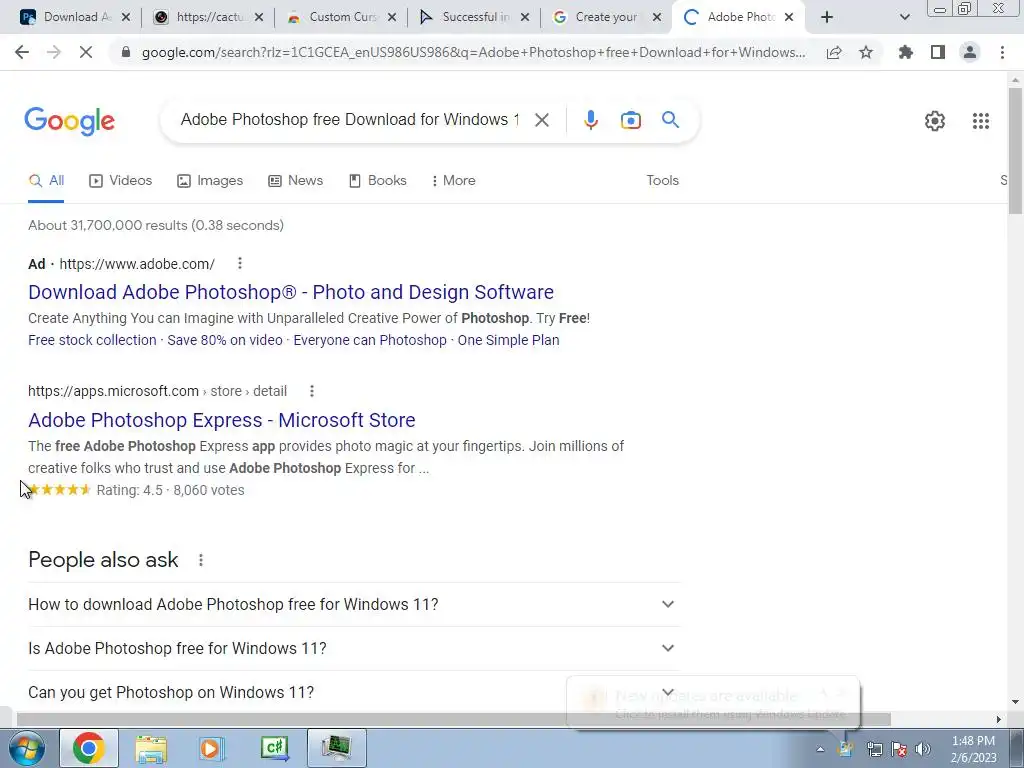
Task: Open the remote desktop monitor taskbar app
Action: tap(336, 748)
